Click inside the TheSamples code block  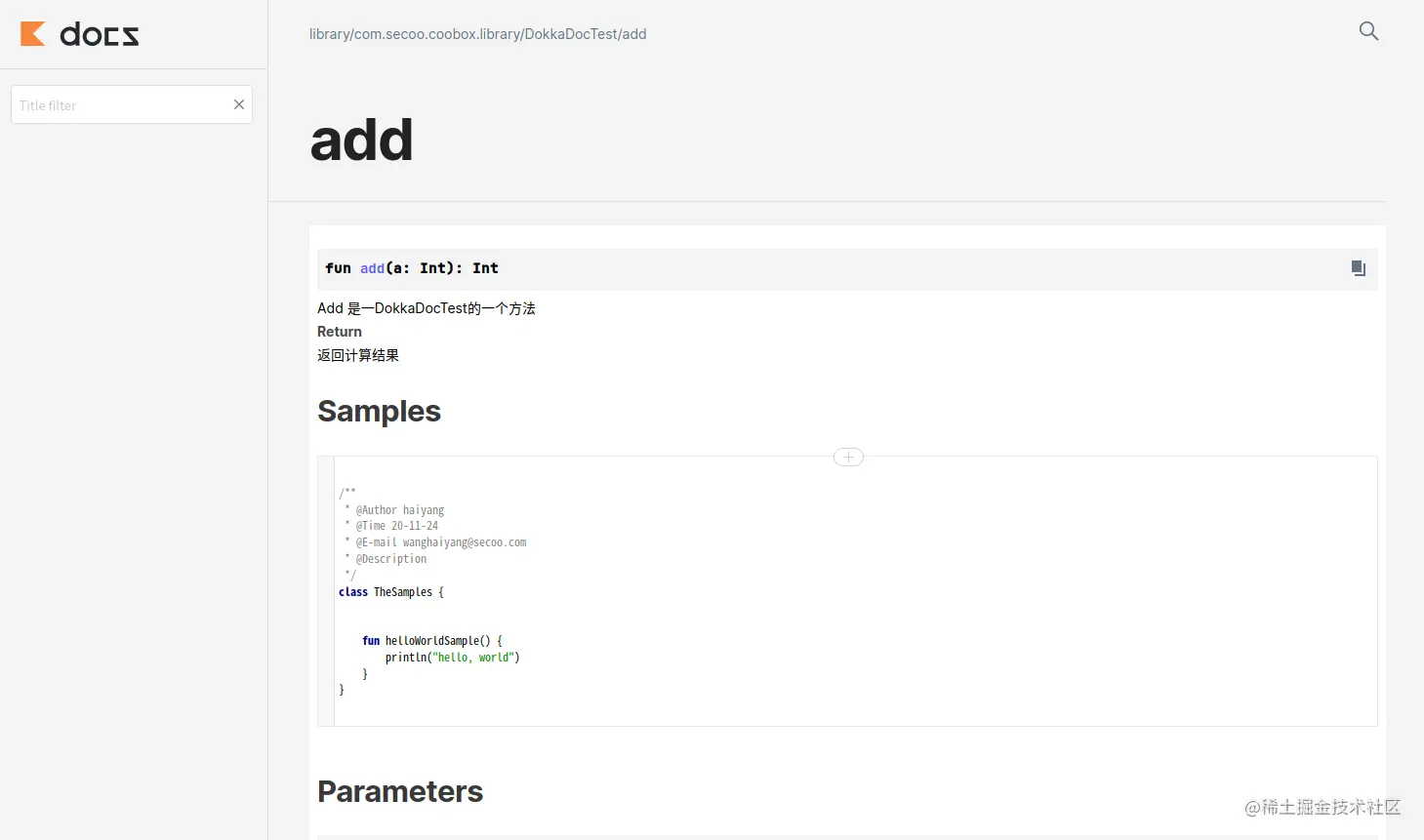click(855, 591)
